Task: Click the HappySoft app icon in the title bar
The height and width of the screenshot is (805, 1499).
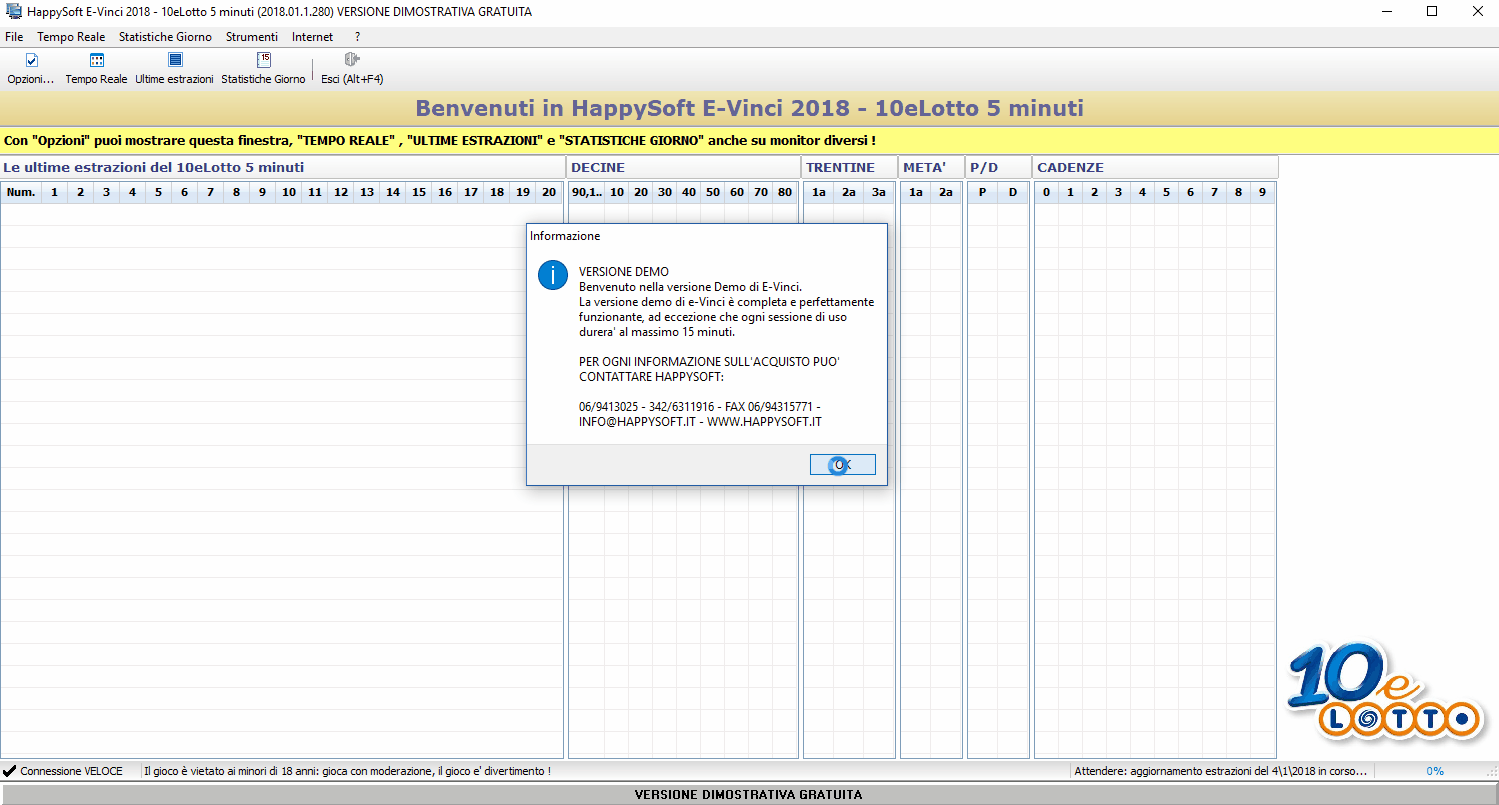Action: click(x=15, y=12)
